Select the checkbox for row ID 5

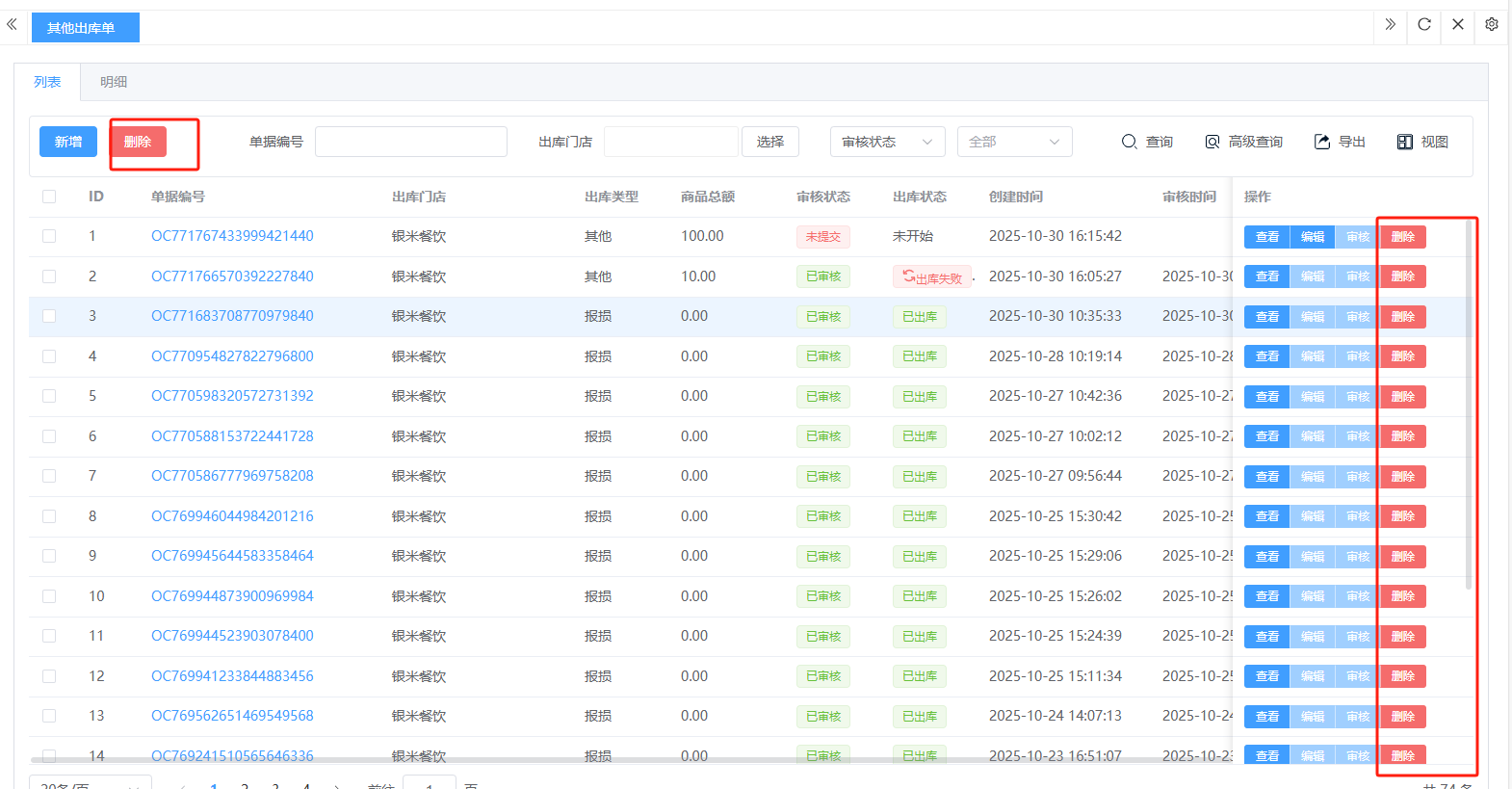49,396
